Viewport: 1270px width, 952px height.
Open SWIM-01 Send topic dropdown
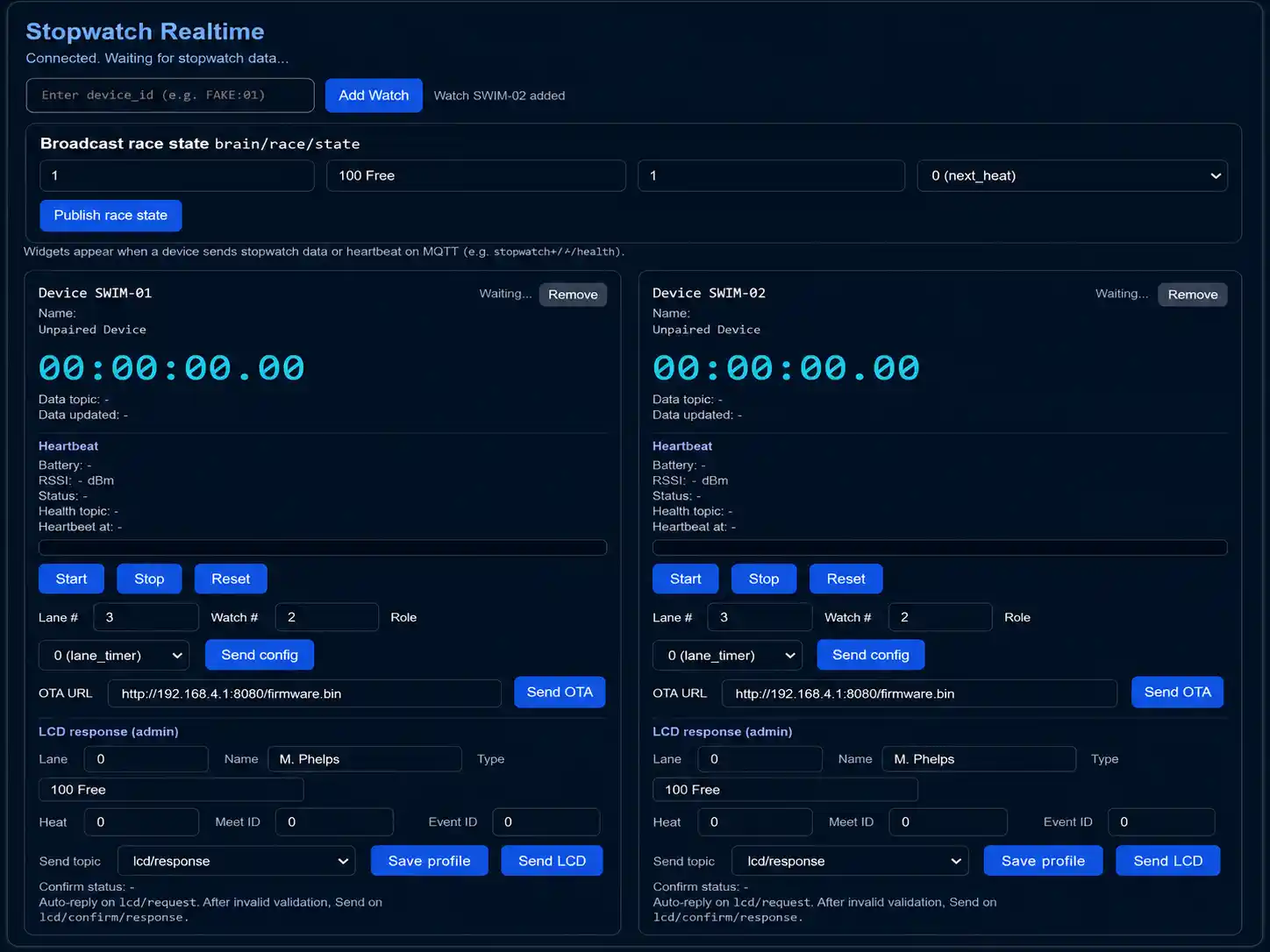(236, 861)
